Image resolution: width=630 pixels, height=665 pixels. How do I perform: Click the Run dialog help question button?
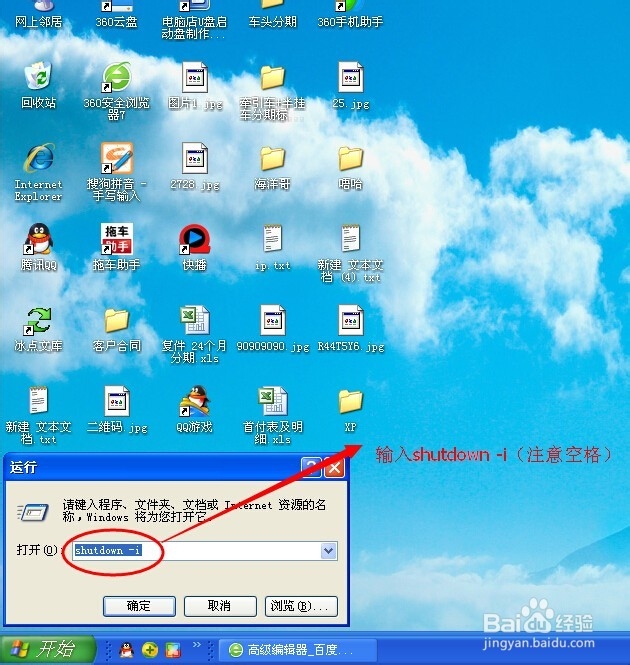[312, 467]
